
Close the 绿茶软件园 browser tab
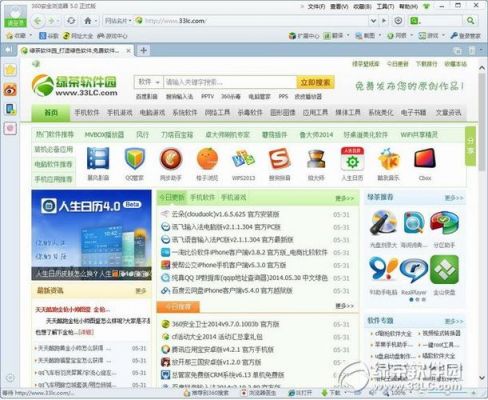click(128, 51)
